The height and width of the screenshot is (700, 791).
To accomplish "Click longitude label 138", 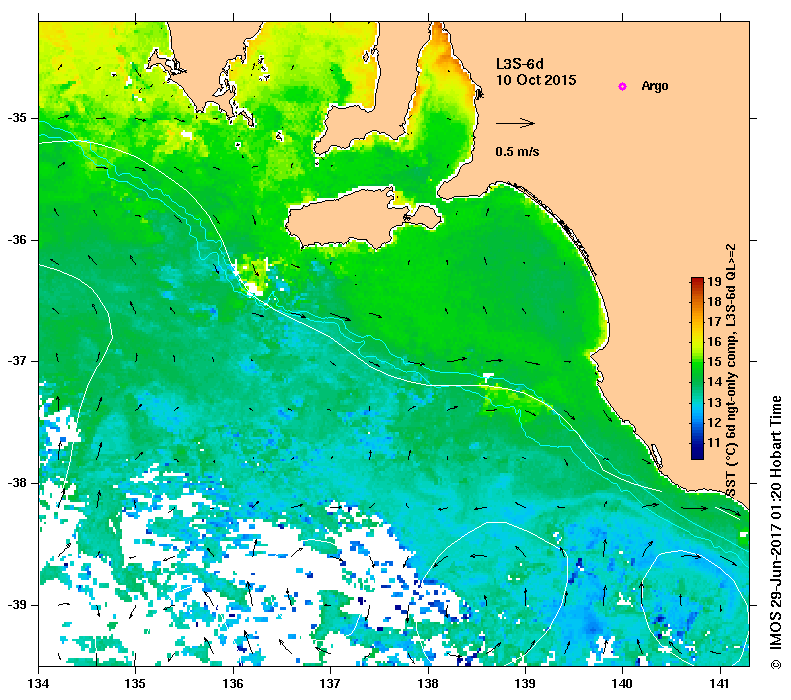I will pos(428,684).
